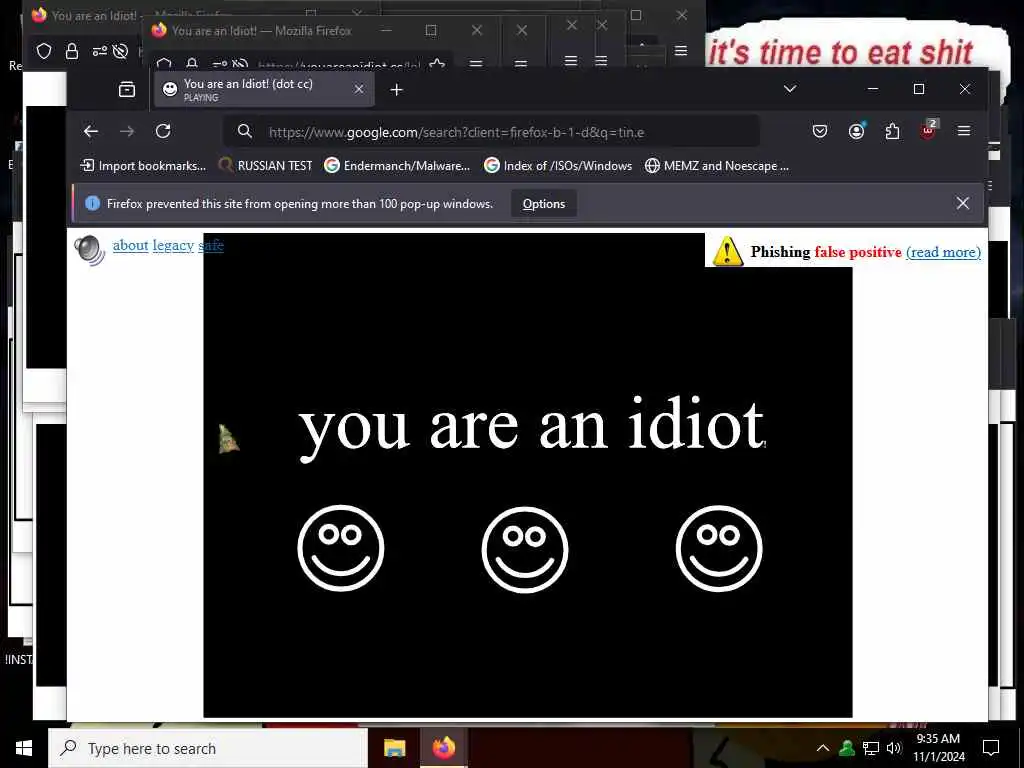Open the notification center icon
This screenshot has width=1024, height=768.
pyautogui.click(x=991, y=748)
